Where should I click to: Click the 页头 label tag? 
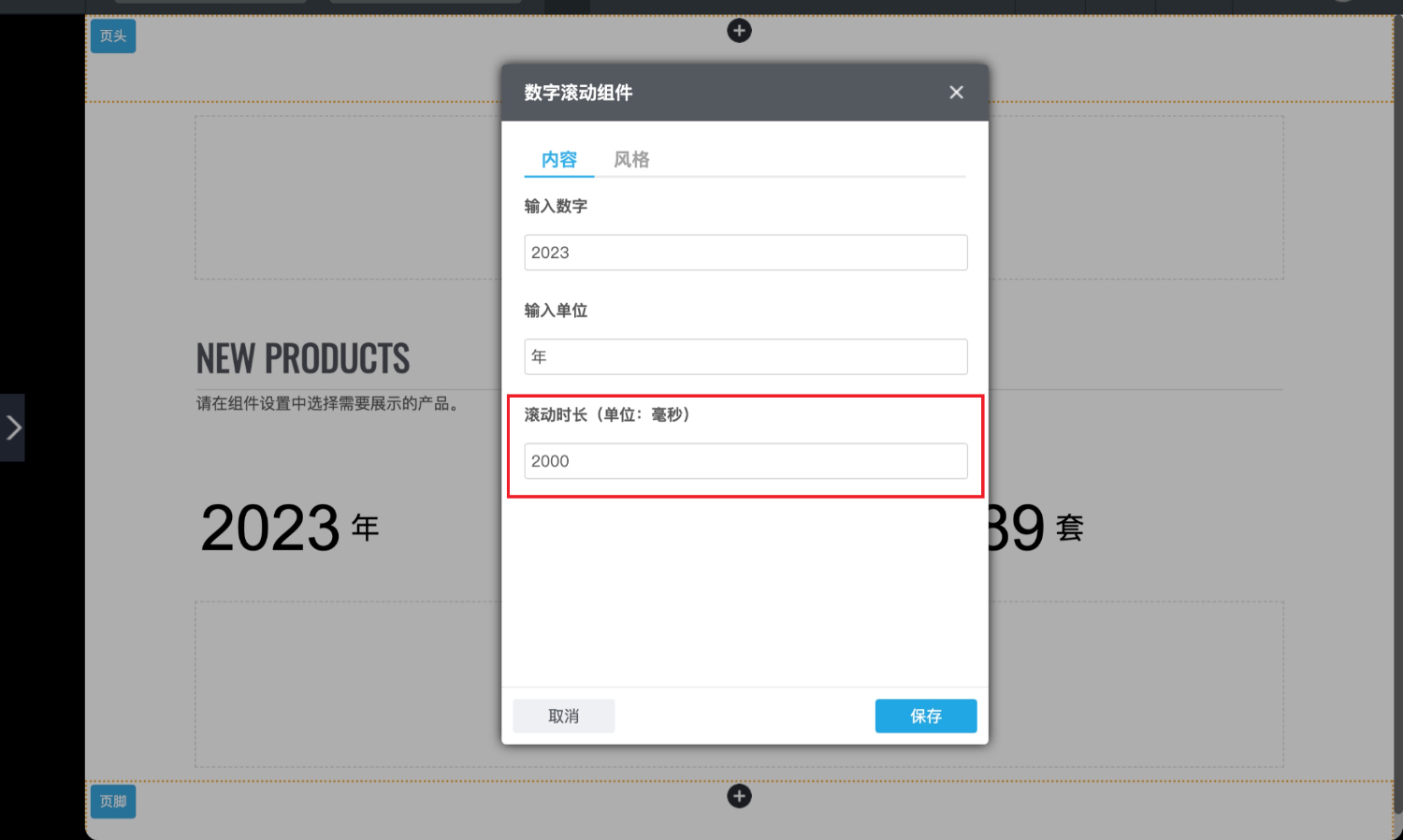pos(113,36)
